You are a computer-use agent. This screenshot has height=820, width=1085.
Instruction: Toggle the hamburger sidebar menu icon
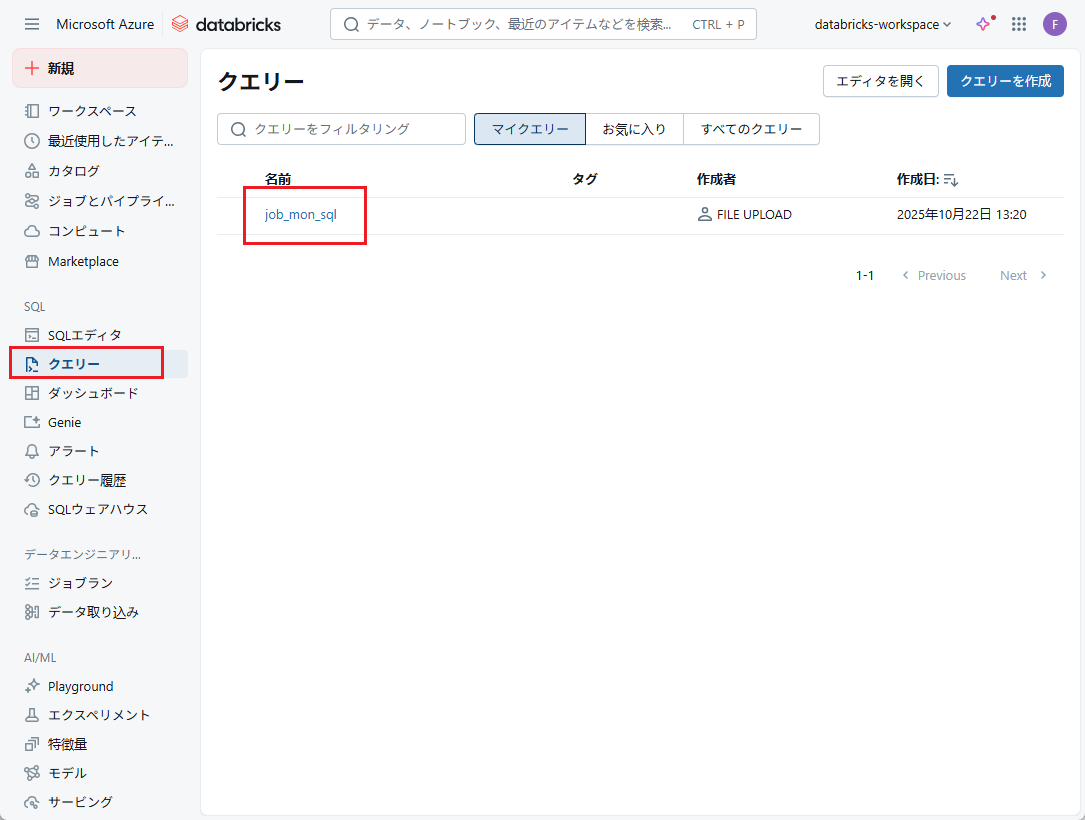point(32,24)
